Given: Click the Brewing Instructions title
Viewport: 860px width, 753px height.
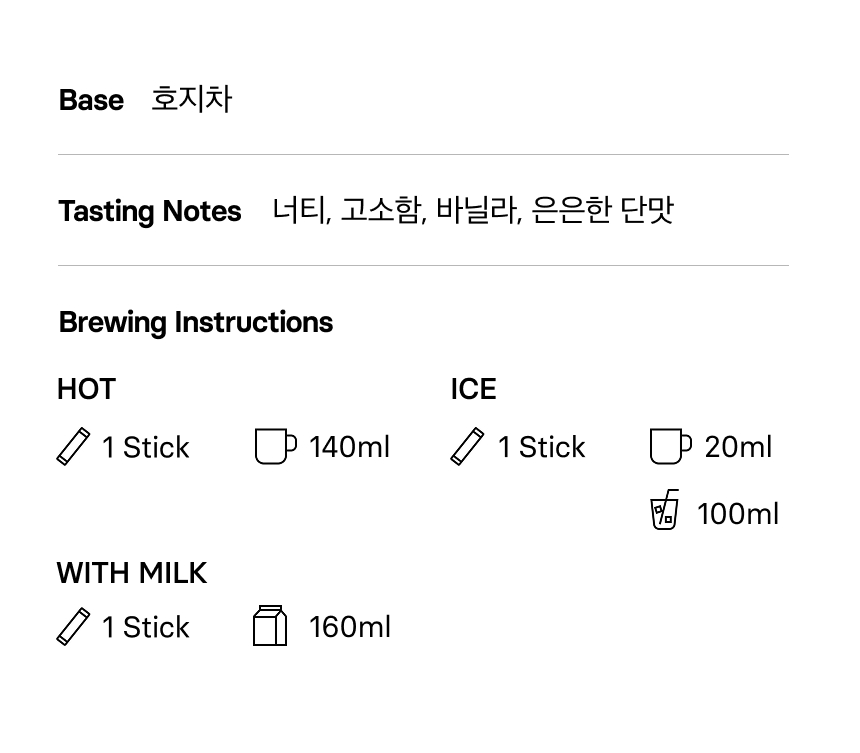Looking at the screenshot, I should [195, 322].
